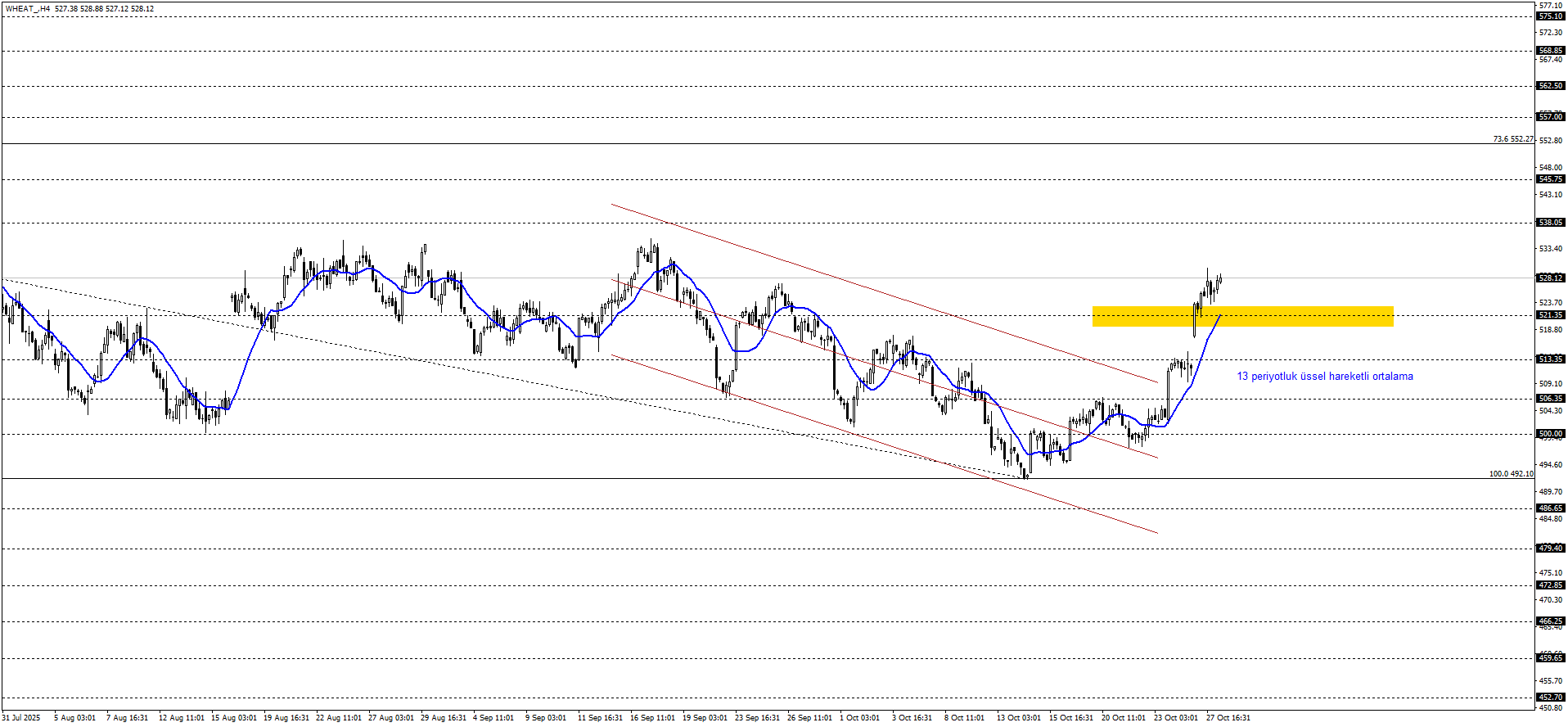Click the 521.35 price level tag
The height and width of the screenshot is (727, 1568).
click(x=1551, y=315)
